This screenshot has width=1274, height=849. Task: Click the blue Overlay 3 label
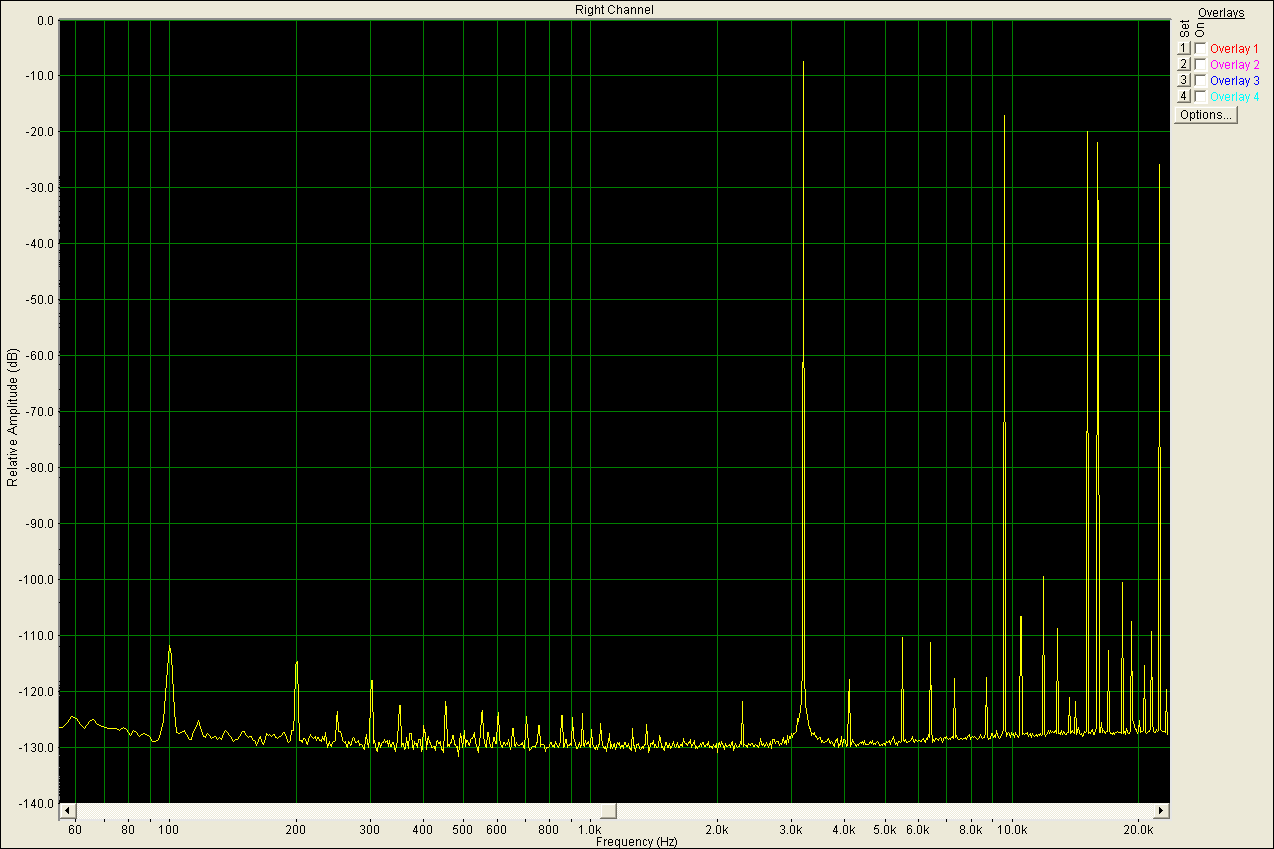[1234, 80]
